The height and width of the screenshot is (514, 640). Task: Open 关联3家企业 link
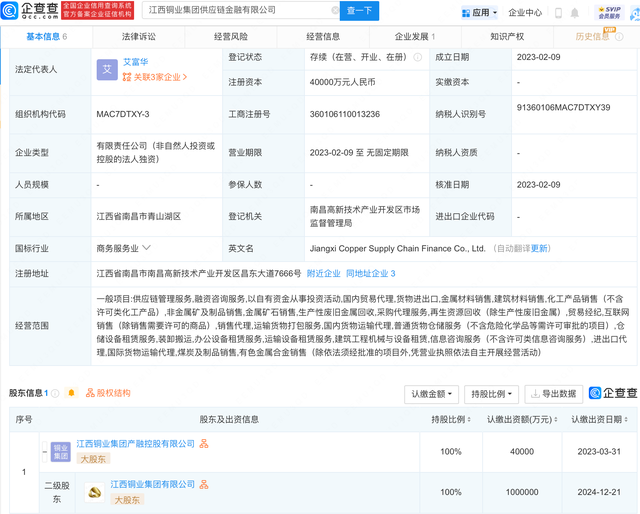pyautogui.click(x=155, y=77)
